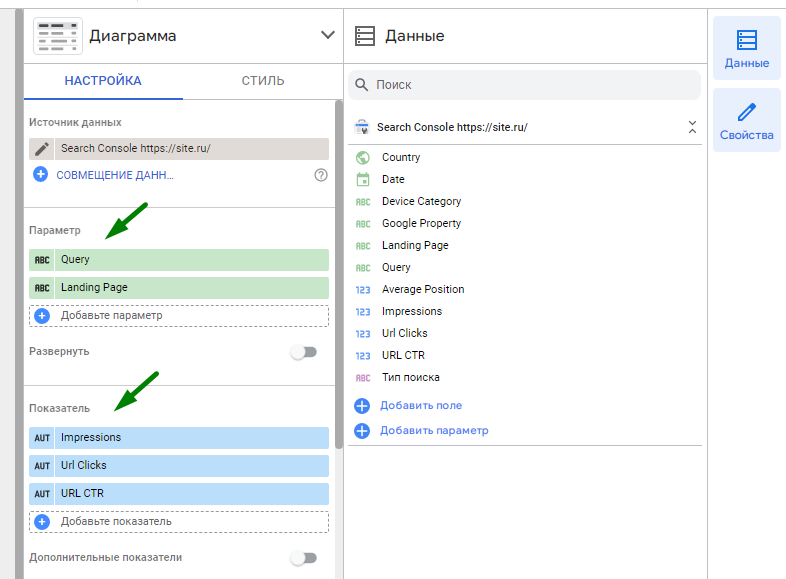Viewport: 786px width, 579px height.
Task: Click Добавить поле link
Action: tap(420, 406)
